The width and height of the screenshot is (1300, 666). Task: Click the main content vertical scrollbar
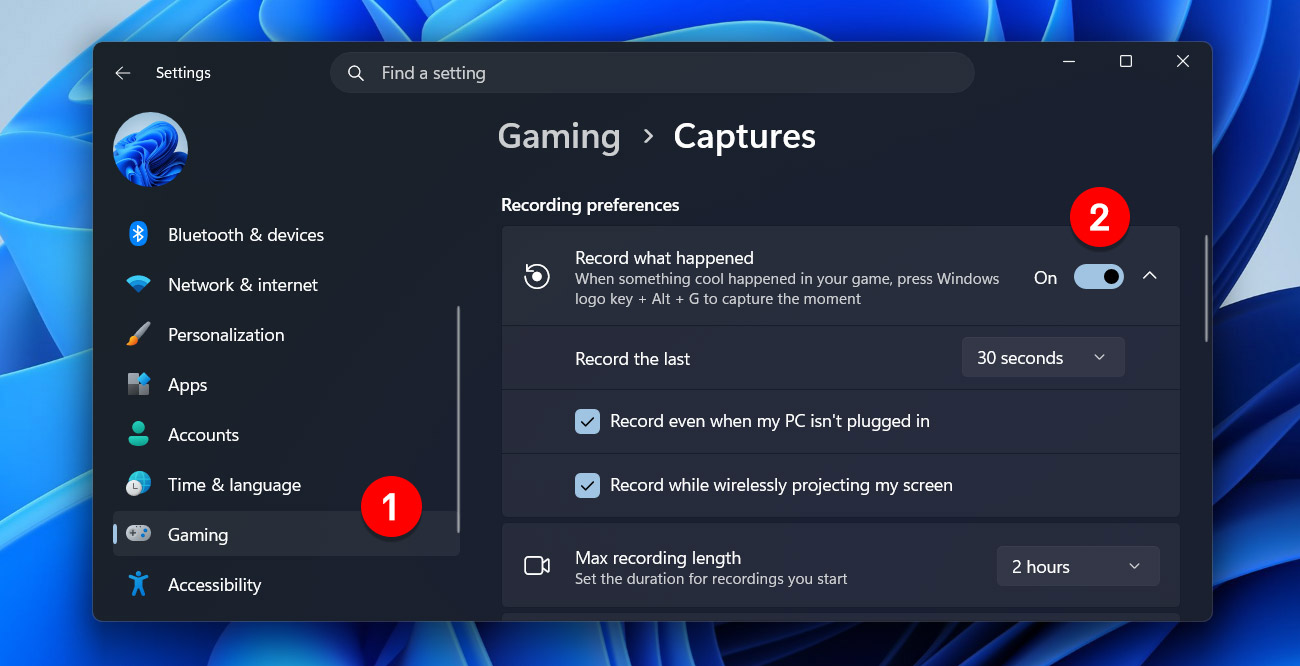[1206, 288]
